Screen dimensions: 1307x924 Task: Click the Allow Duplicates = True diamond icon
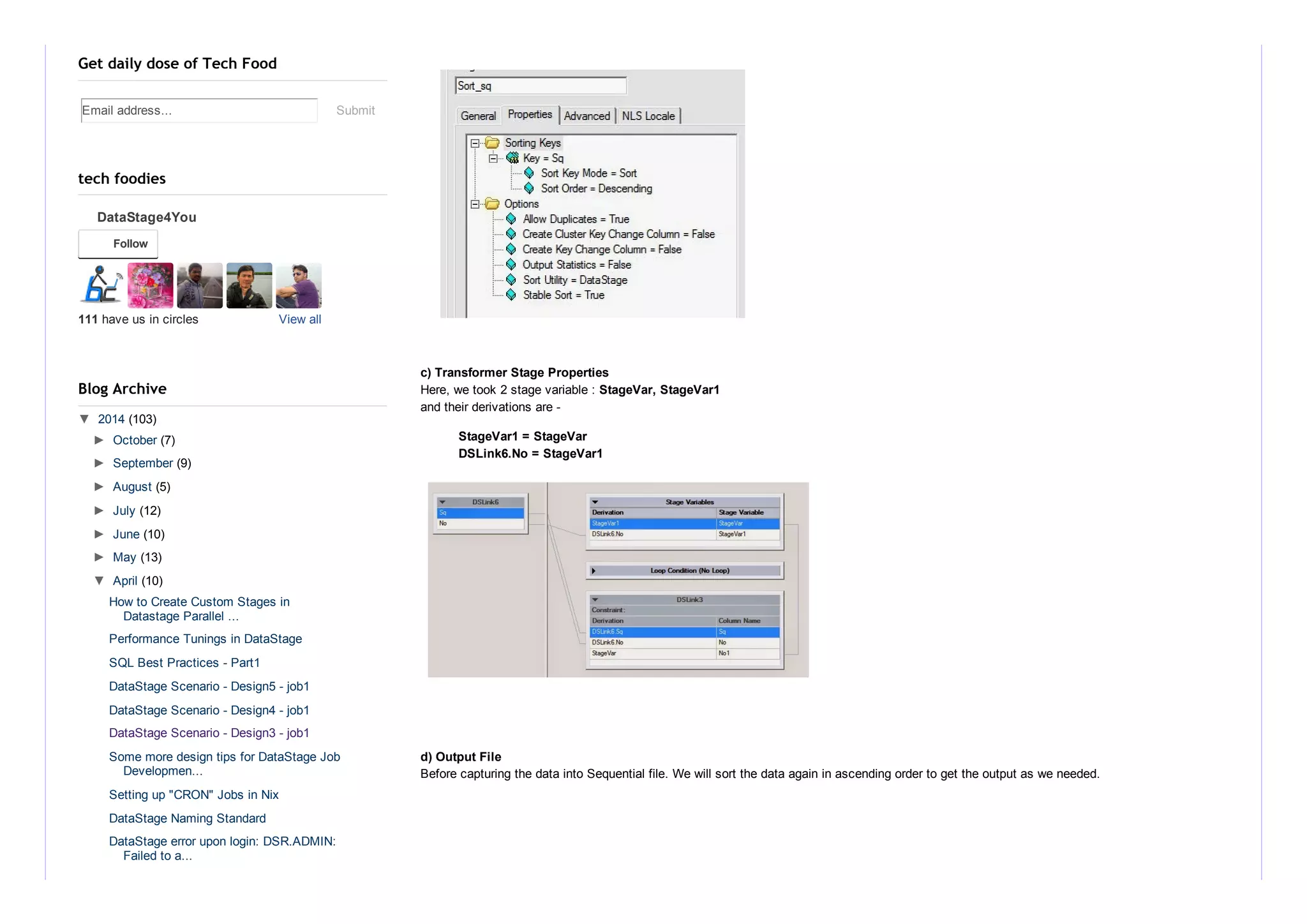(x=511, y=219)
